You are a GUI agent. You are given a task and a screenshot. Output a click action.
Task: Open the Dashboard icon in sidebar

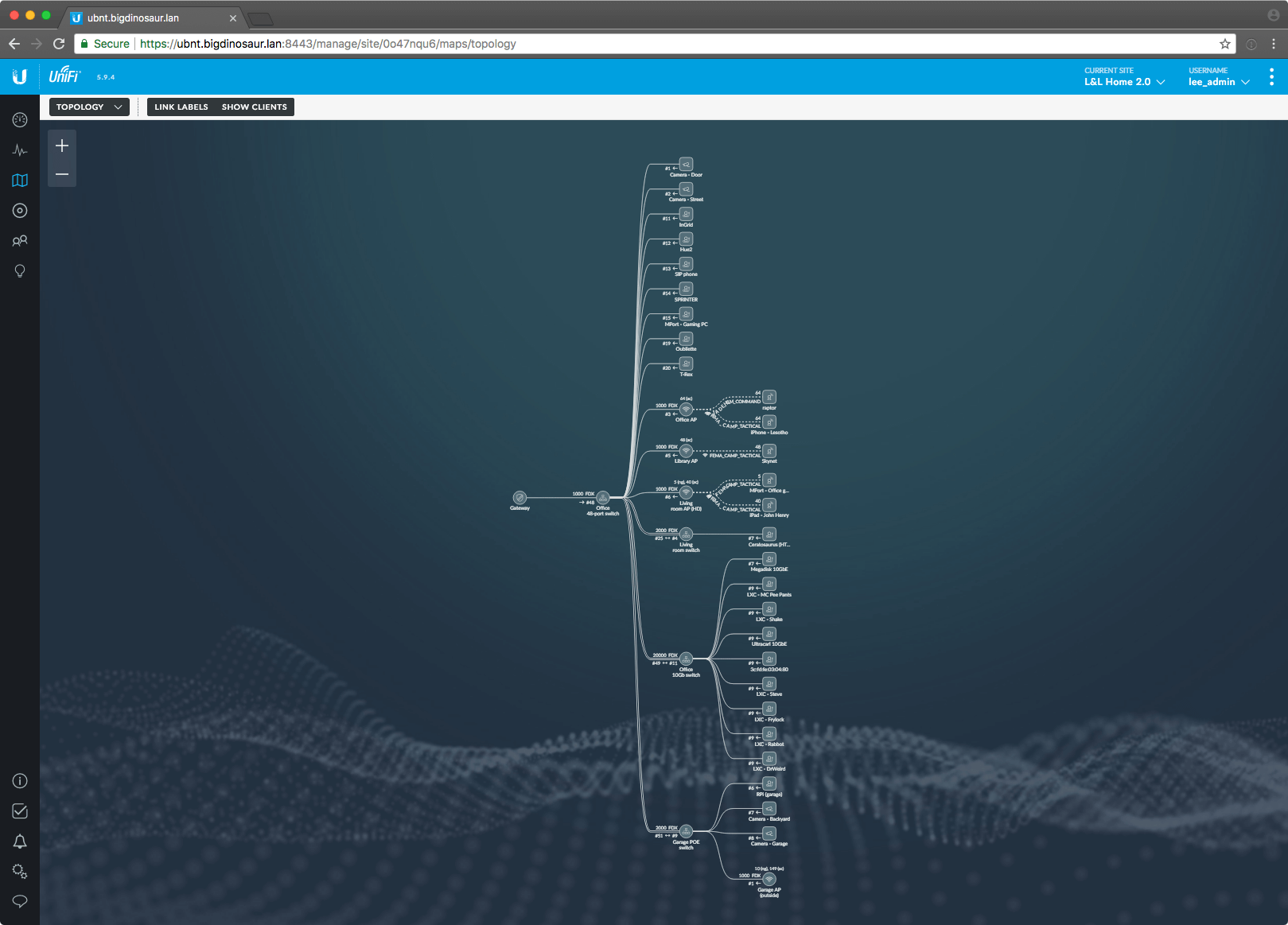pos(20,119)
